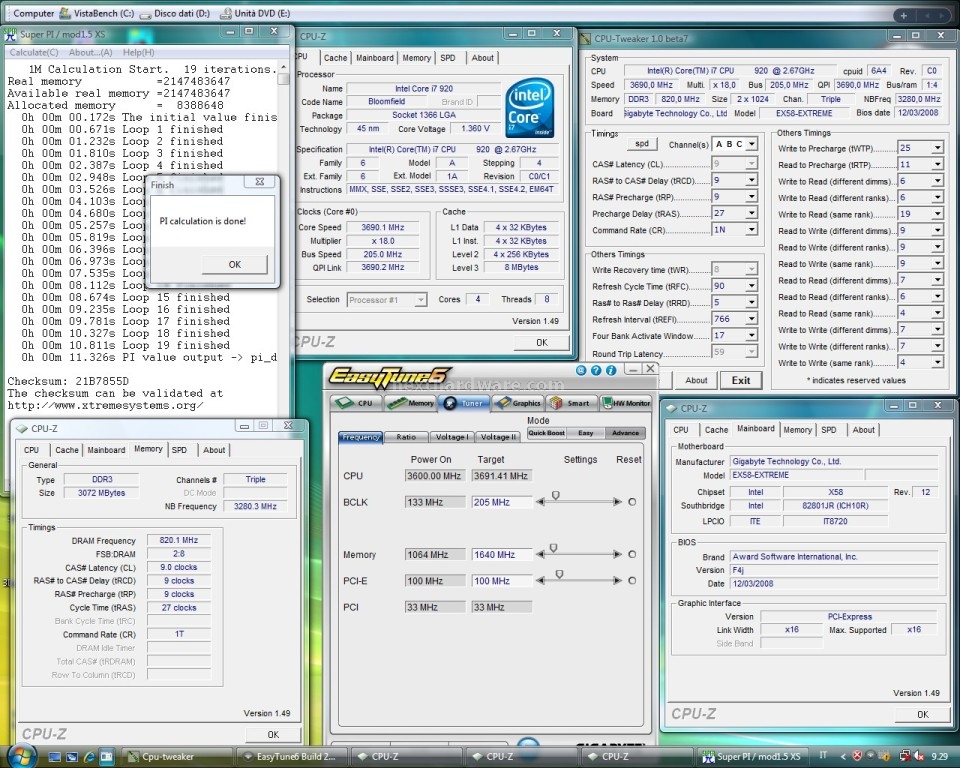Open the HW Monitor tab in EasyTune6
Screen dimensions: 960x768
pyautogui.click(x=626, y=403)
